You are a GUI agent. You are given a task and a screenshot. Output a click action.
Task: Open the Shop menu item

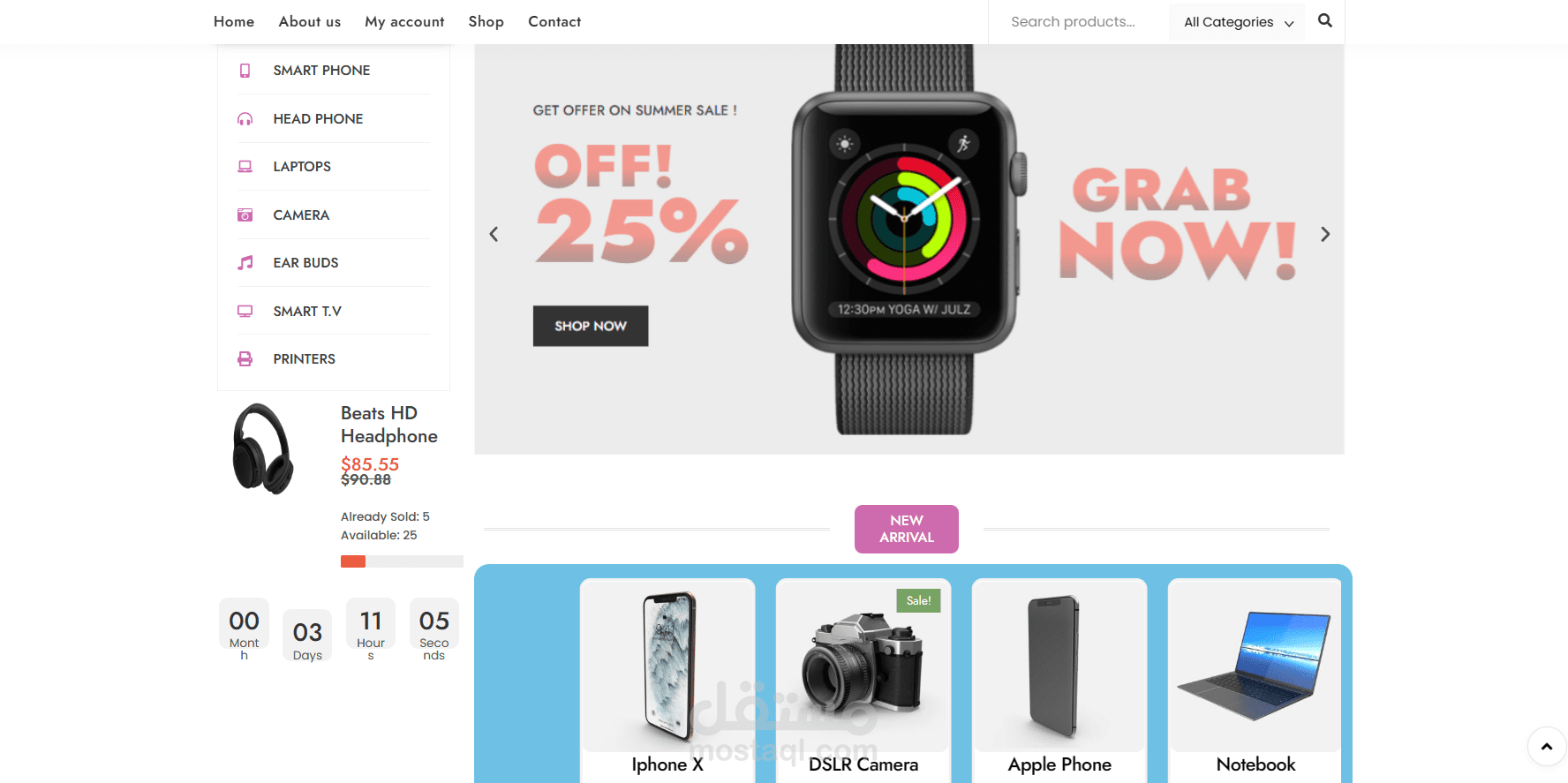click(x=486, y=22)
